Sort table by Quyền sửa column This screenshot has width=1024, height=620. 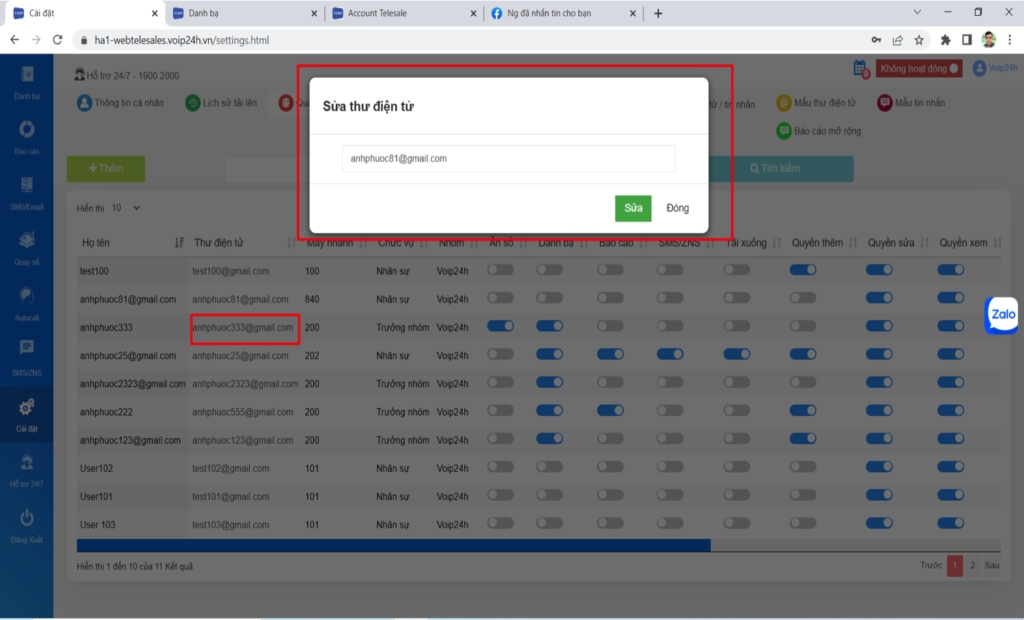click(924, 243)
